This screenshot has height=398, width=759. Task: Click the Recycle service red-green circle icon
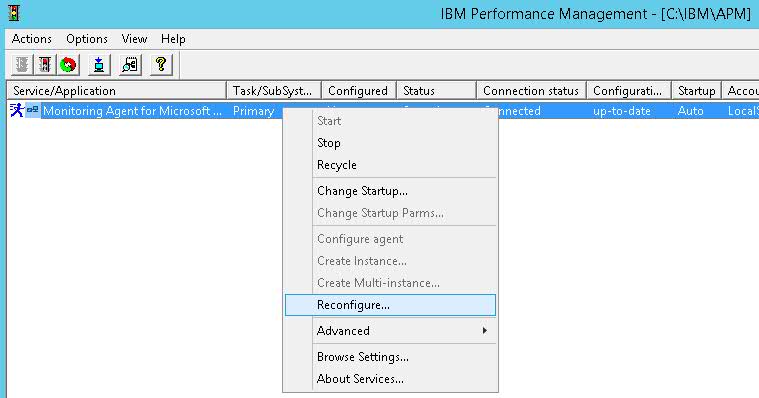tap(68, 64)
